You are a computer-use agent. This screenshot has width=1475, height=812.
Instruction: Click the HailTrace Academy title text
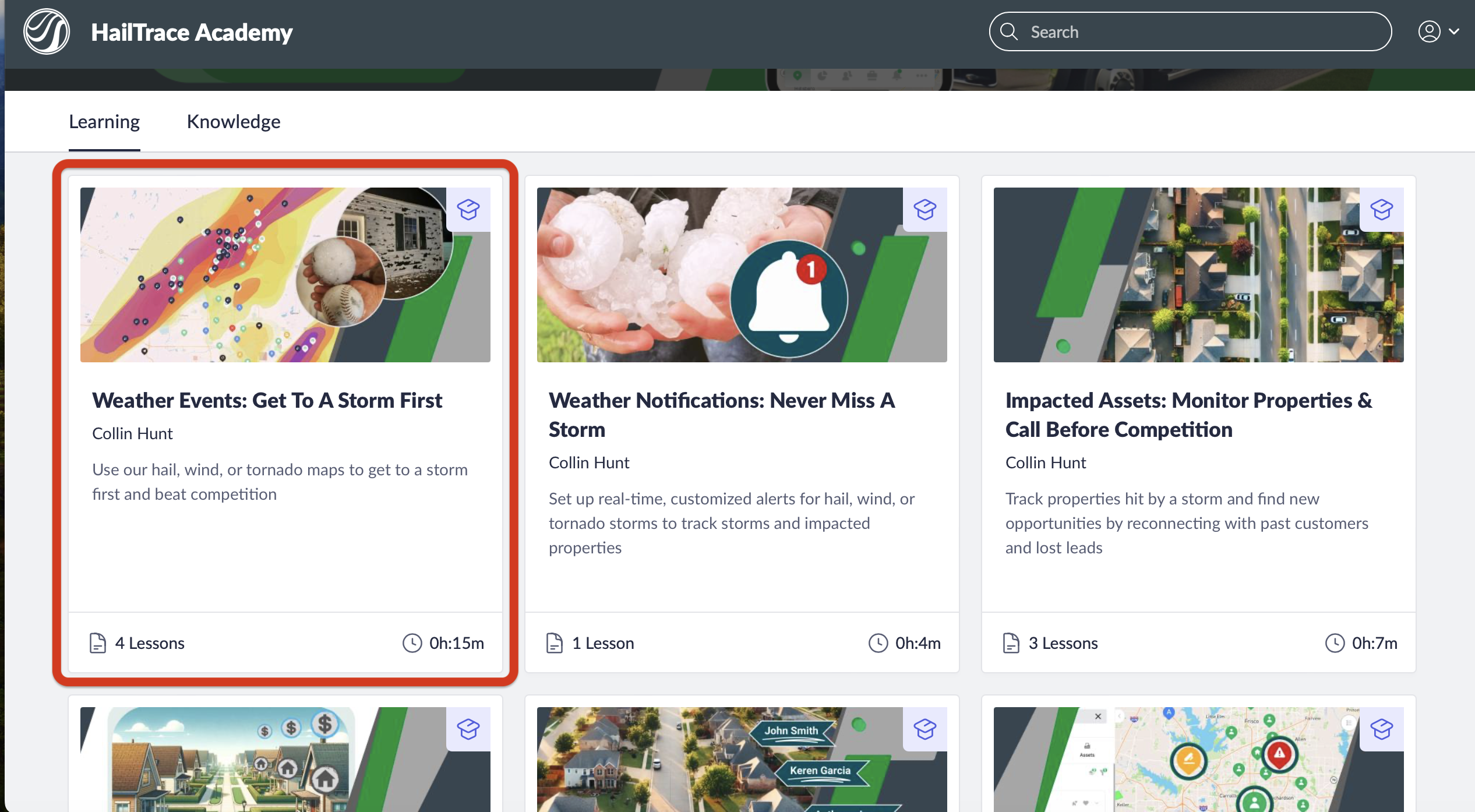point(192,33)
